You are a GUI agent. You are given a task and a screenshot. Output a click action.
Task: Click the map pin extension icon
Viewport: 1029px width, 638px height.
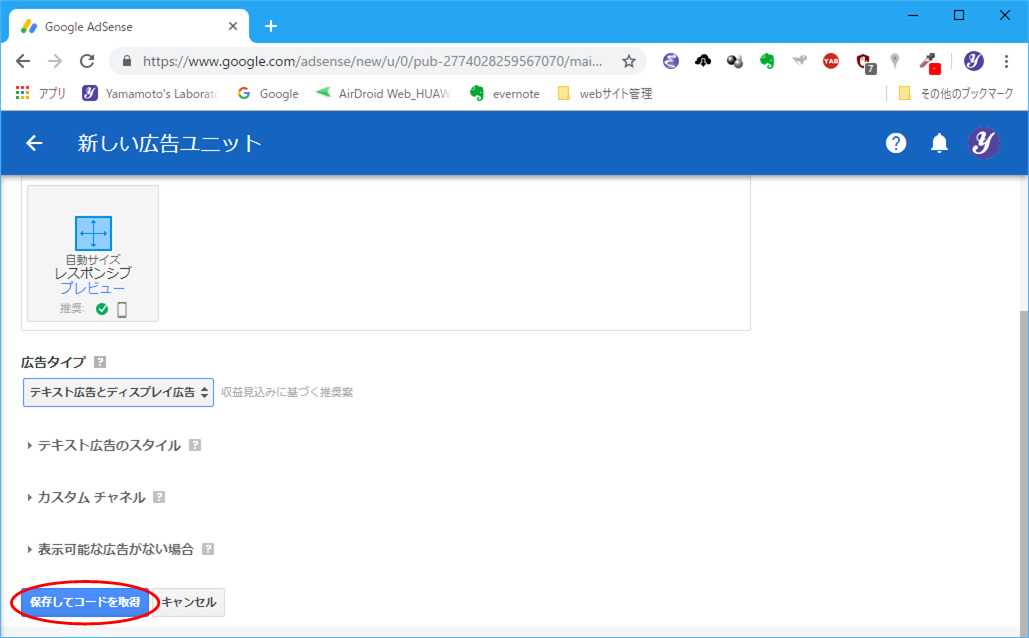[x=894, y=61]
